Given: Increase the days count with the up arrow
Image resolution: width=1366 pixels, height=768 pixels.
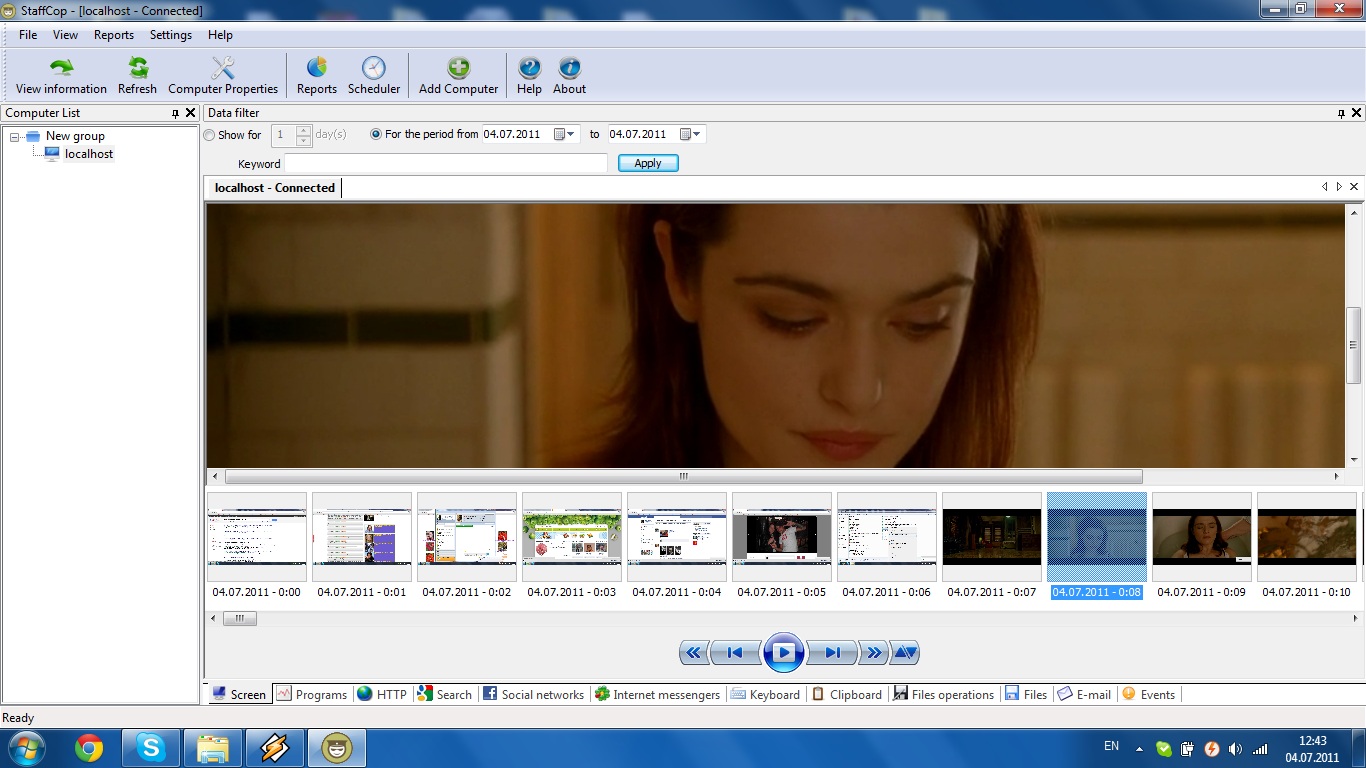Looking at the screenshot, I should point(304,130).
